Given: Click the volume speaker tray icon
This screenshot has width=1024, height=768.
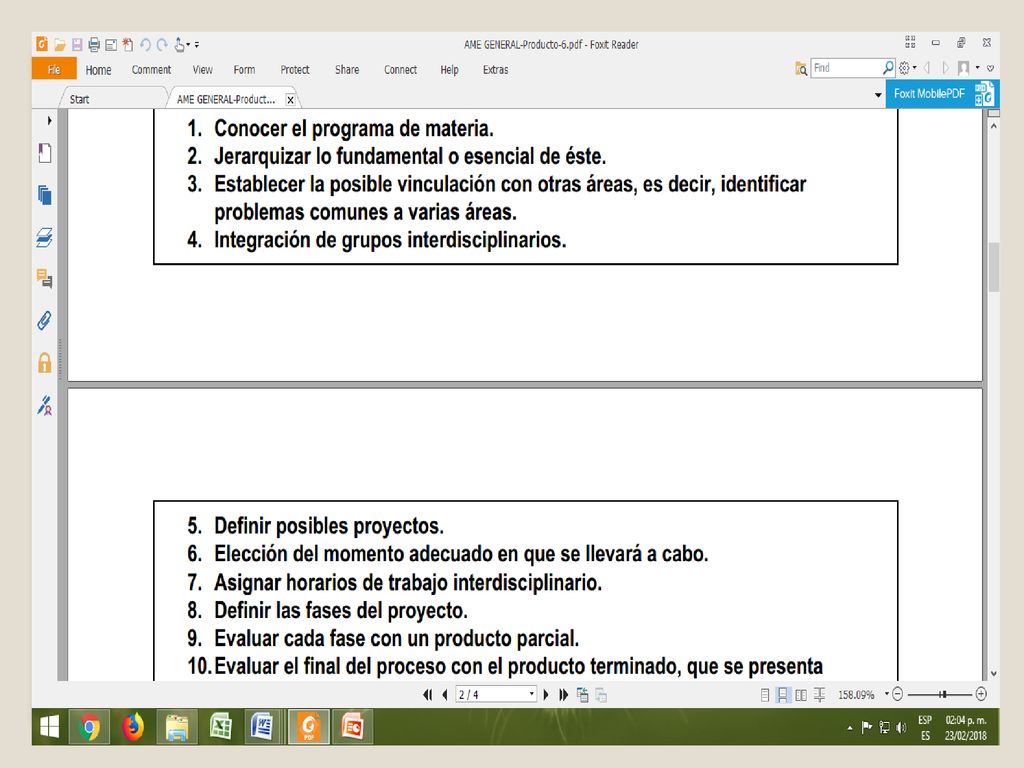Looking at the screenshot, I should pos(902,727).
